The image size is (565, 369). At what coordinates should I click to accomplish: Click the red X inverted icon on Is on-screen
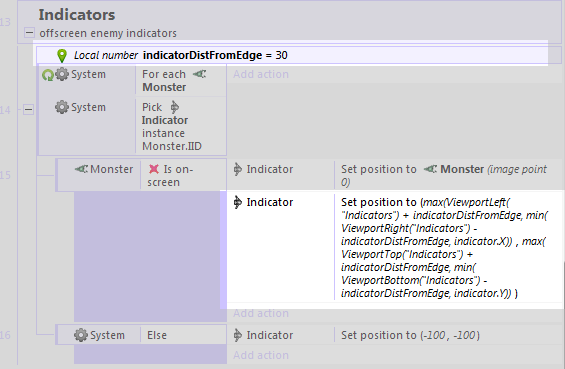pyautogui.click(x=154, y=169)
